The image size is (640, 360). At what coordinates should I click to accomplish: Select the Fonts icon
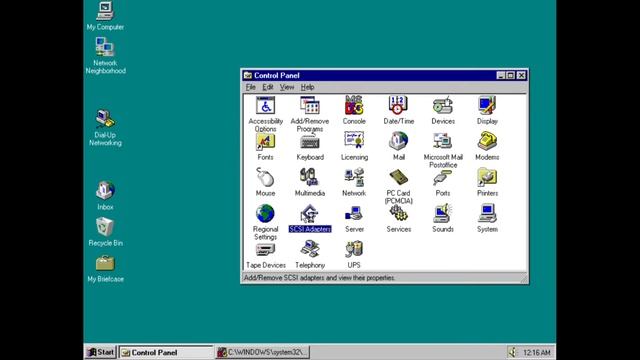point(265,141)
